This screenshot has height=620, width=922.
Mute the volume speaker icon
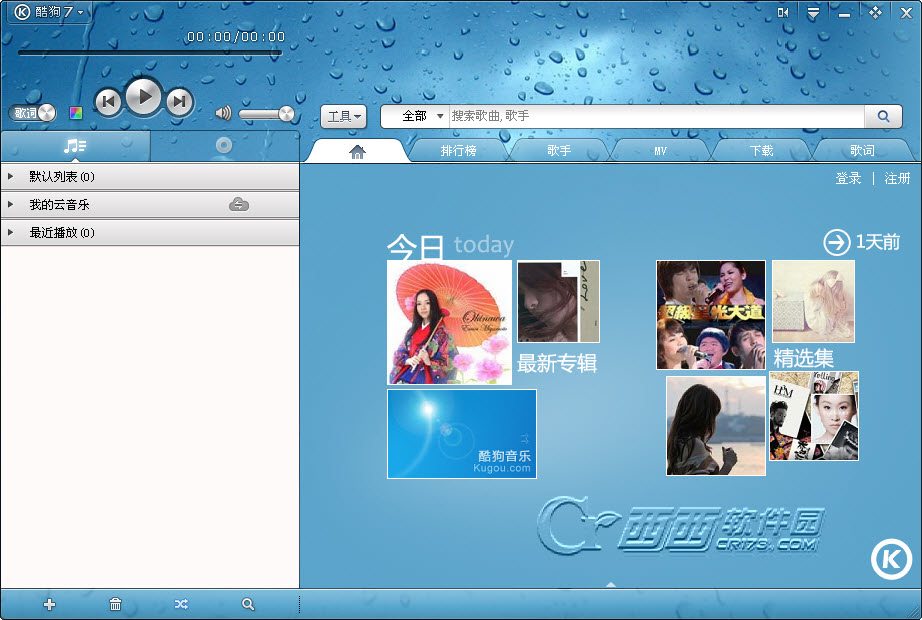click(223, 113)
